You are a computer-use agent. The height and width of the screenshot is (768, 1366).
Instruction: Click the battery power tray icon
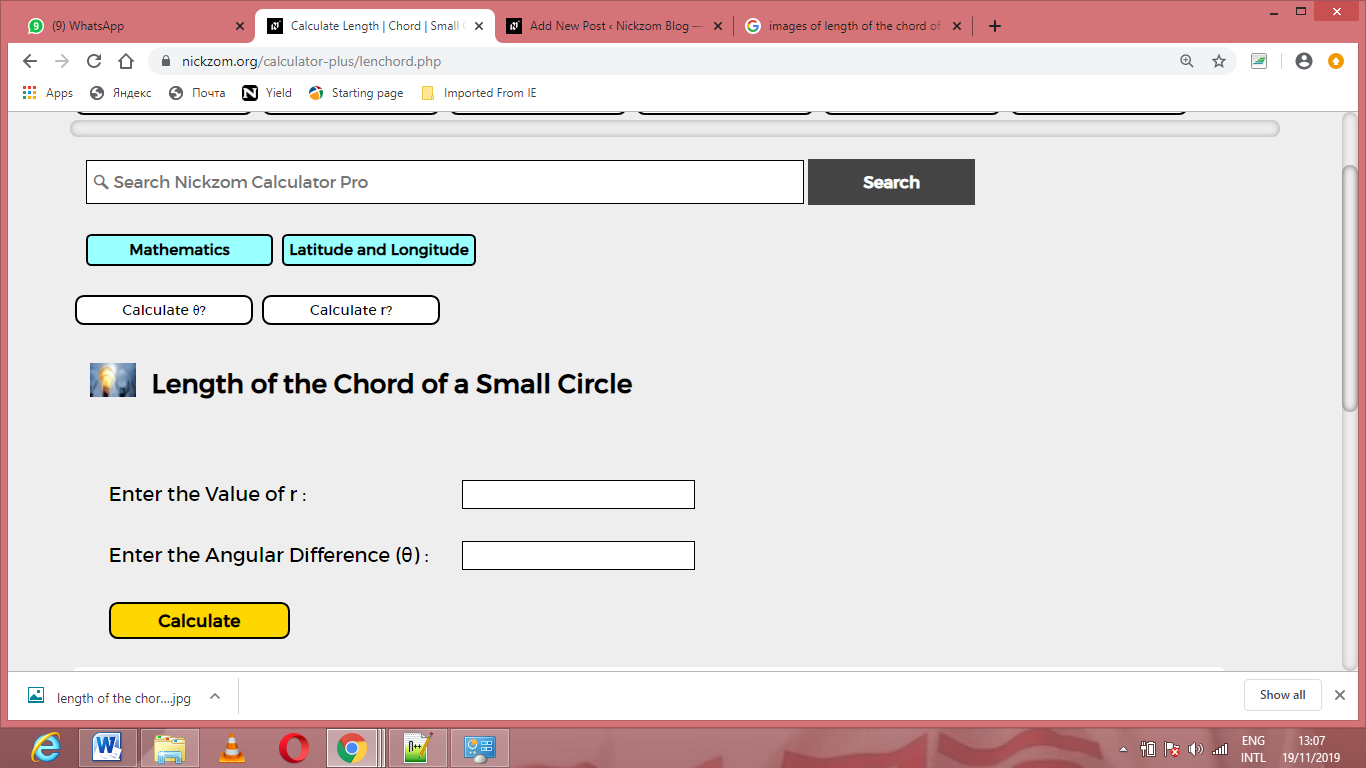tap(1149, 749)
